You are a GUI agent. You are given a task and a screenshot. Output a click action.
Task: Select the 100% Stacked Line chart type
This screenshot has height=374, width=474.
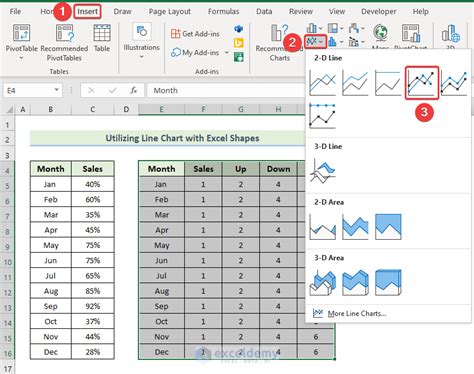point(388,83)
